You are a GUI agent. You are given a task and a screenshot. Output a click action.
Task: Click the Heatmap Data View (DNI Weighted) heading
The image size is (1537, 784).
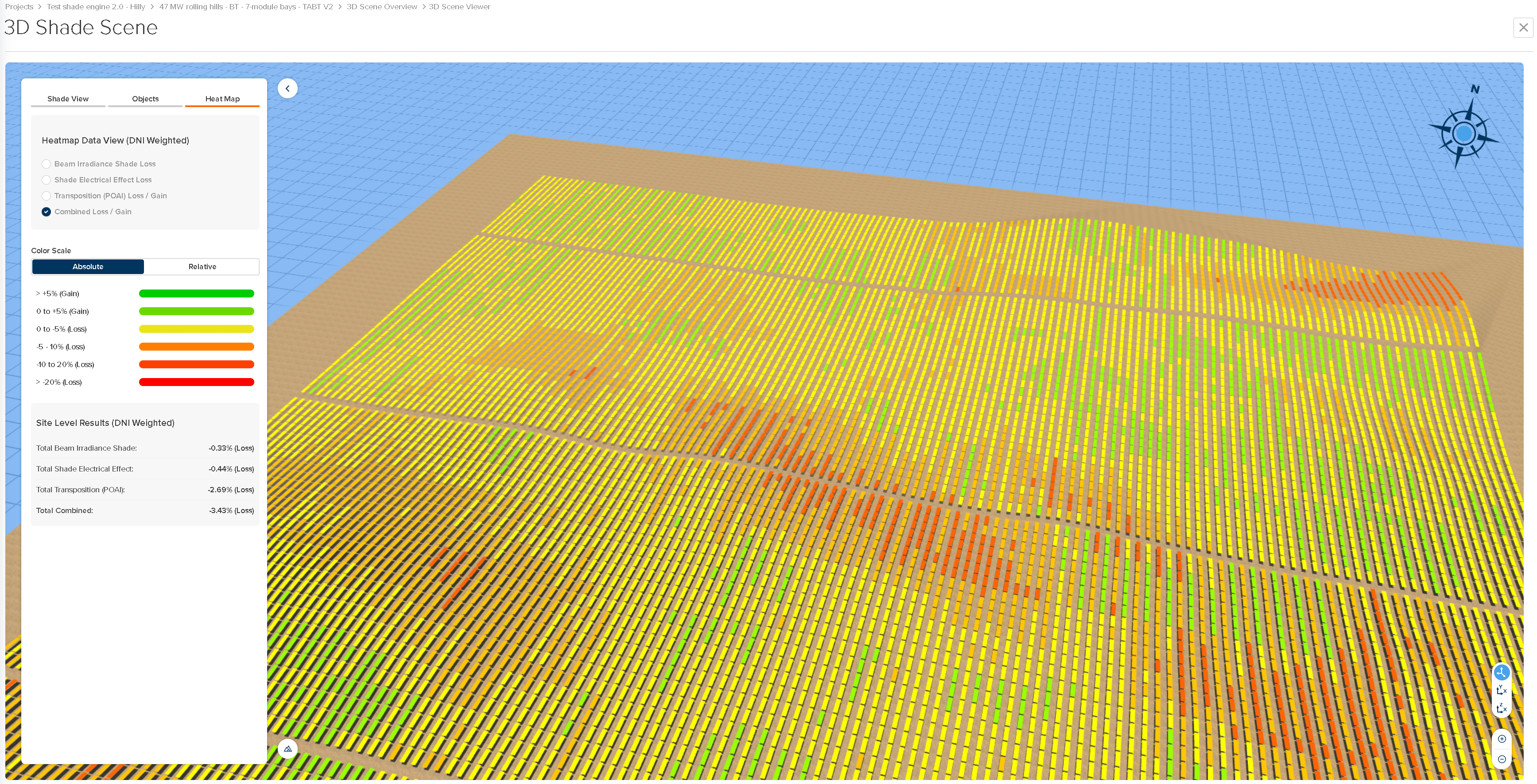pos(115,141)
